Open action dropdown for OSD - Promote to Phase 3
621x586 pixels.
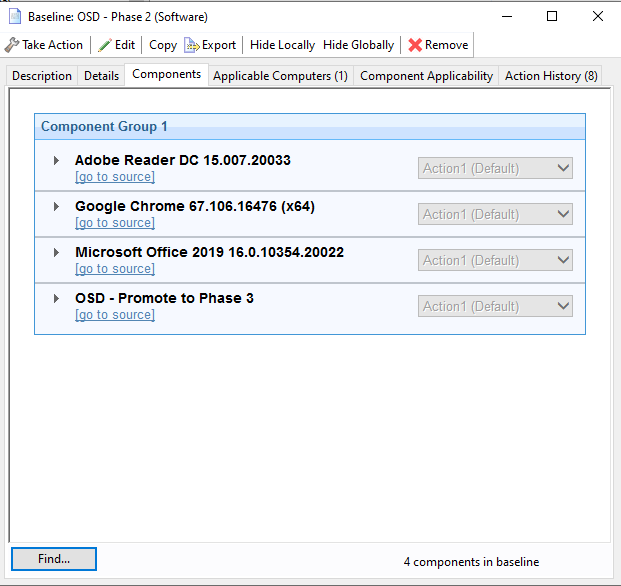click(x=495, y=306)
